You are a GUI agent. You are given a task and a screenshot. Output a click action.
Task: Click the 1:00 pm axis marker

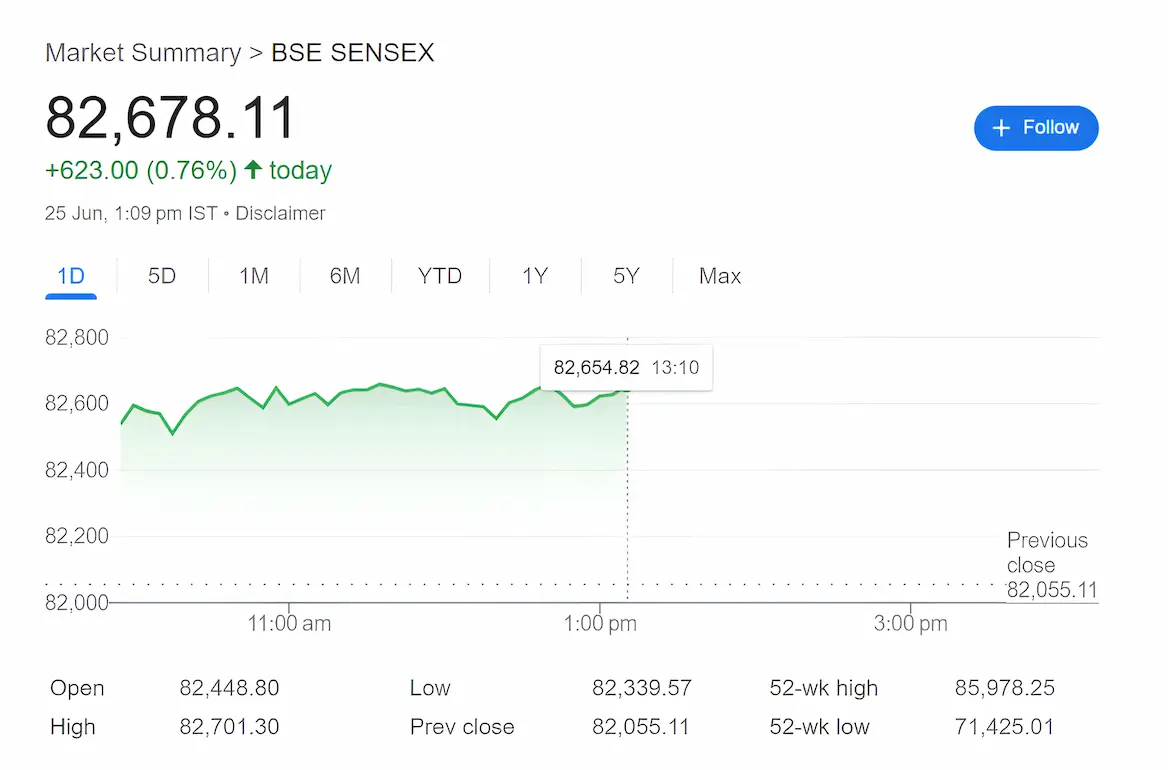pos(600,623)
